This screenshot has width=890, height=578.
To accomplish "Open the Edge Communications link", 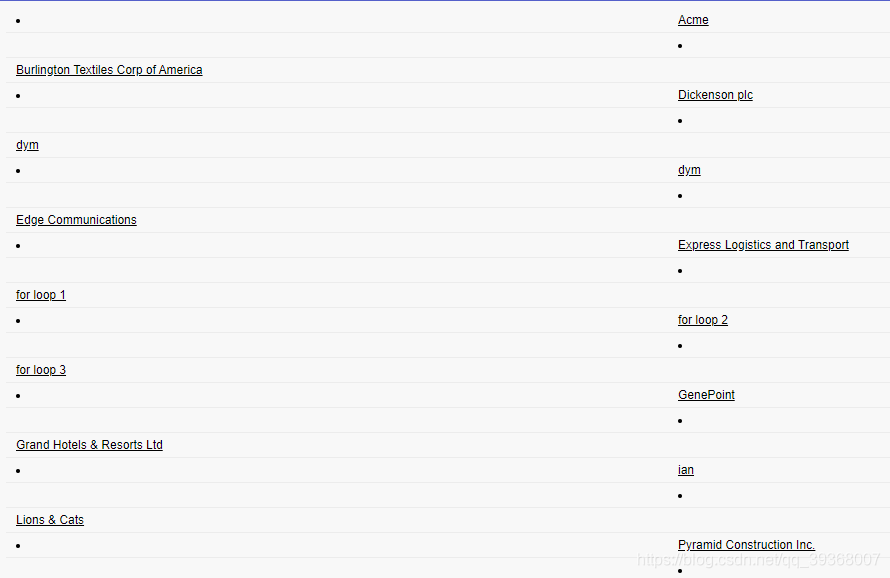I will (x=76, y=219).
